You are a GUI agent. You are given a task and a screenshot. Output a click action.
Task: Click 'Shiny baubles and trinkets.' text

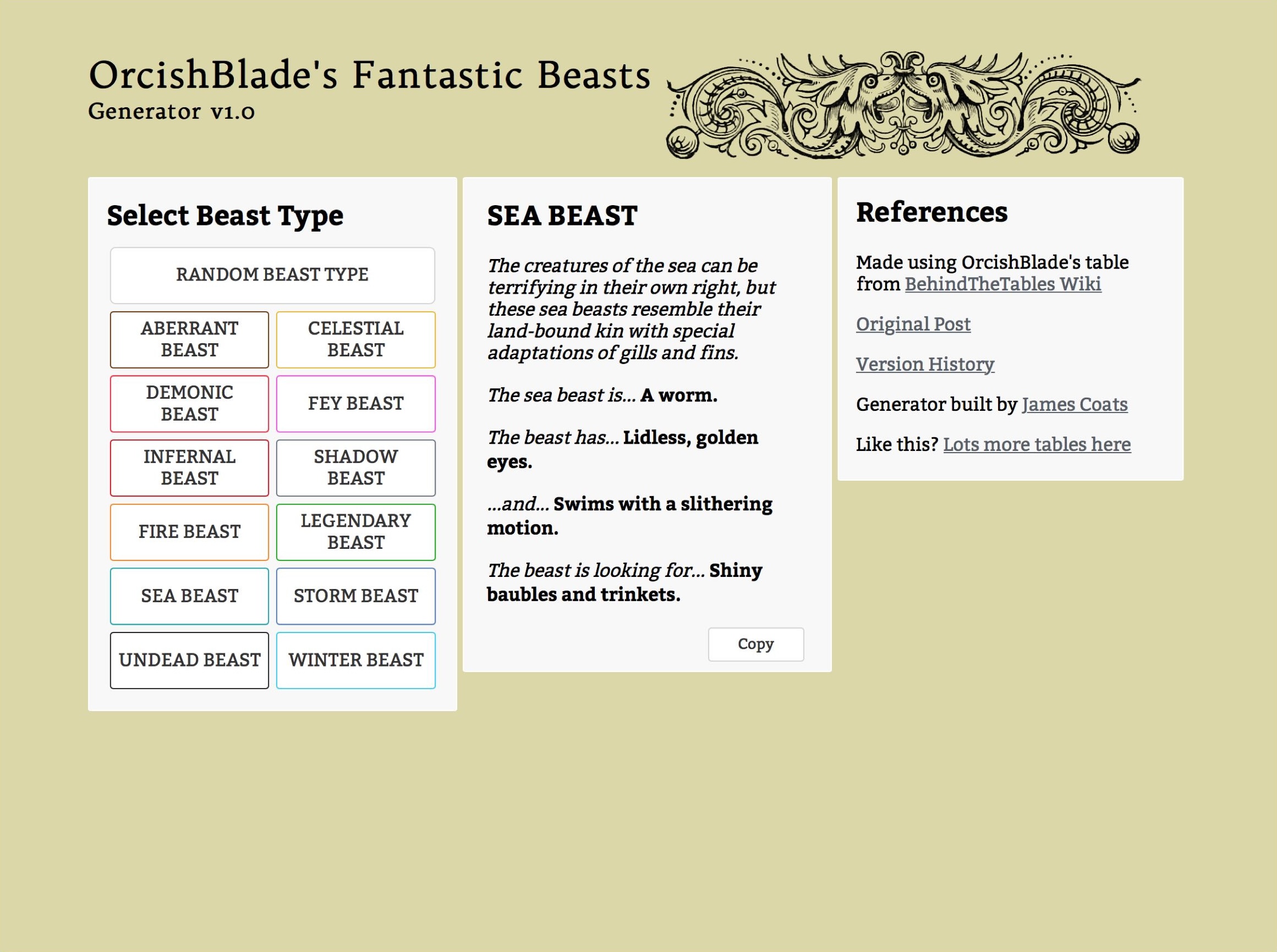624,582
